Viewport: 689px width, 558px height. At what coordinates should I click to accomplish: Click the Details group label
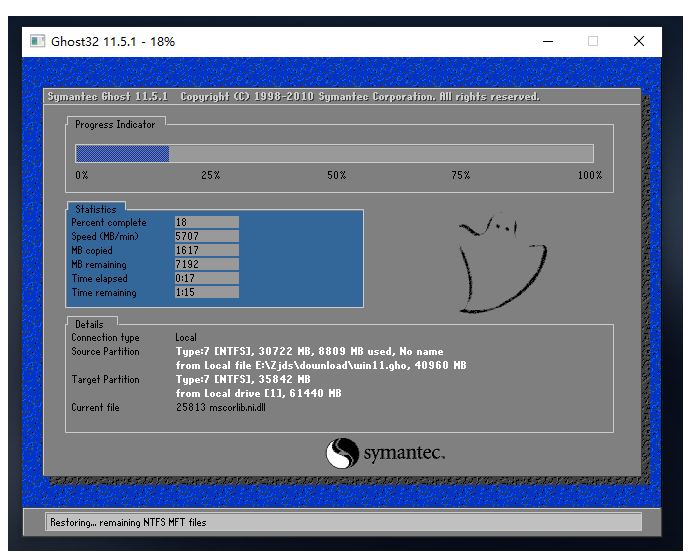point(89,324)
